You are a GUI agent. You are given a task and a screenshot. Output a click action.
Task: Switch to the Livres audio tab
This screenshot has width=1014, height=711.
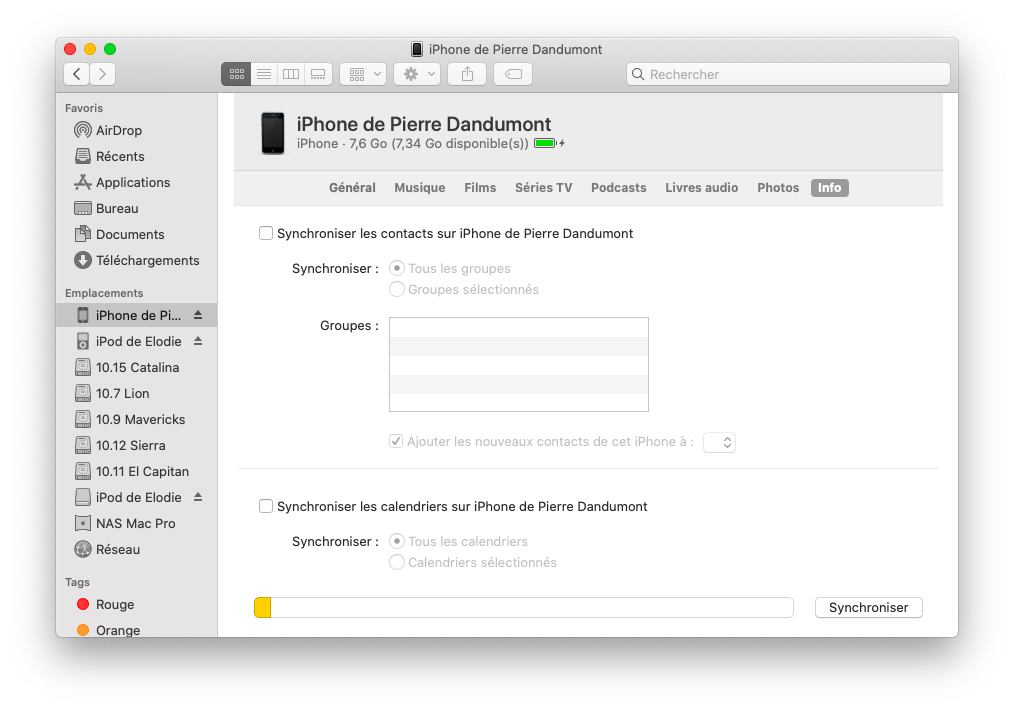click(701, 188)
